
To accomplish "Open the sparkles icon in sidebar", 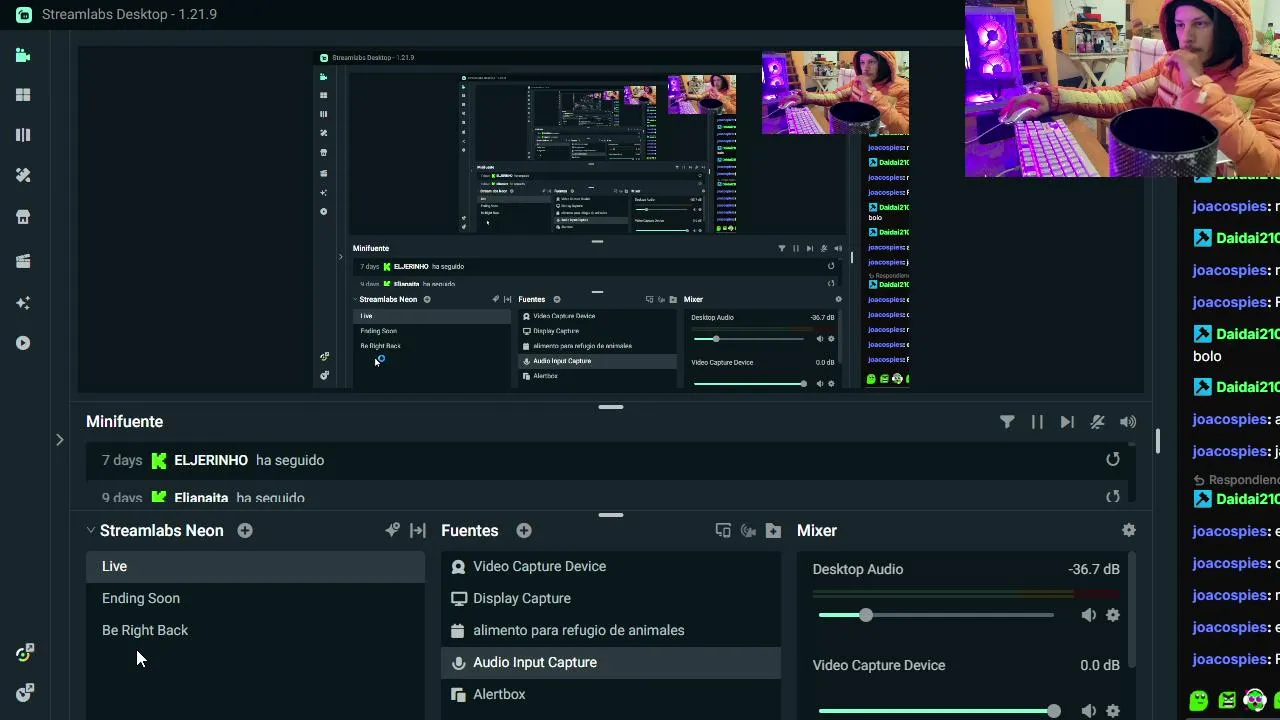I will pyautogui.click(x=23, y=303).
